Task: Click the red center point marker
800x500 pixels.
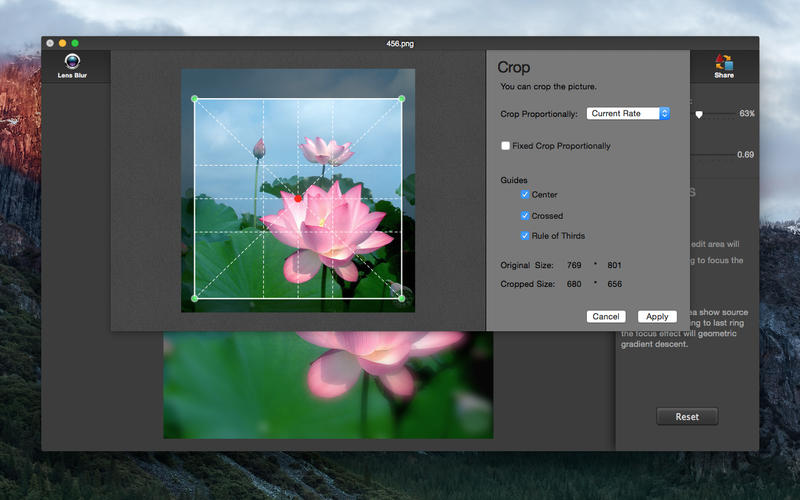Action: click(298, 198)
